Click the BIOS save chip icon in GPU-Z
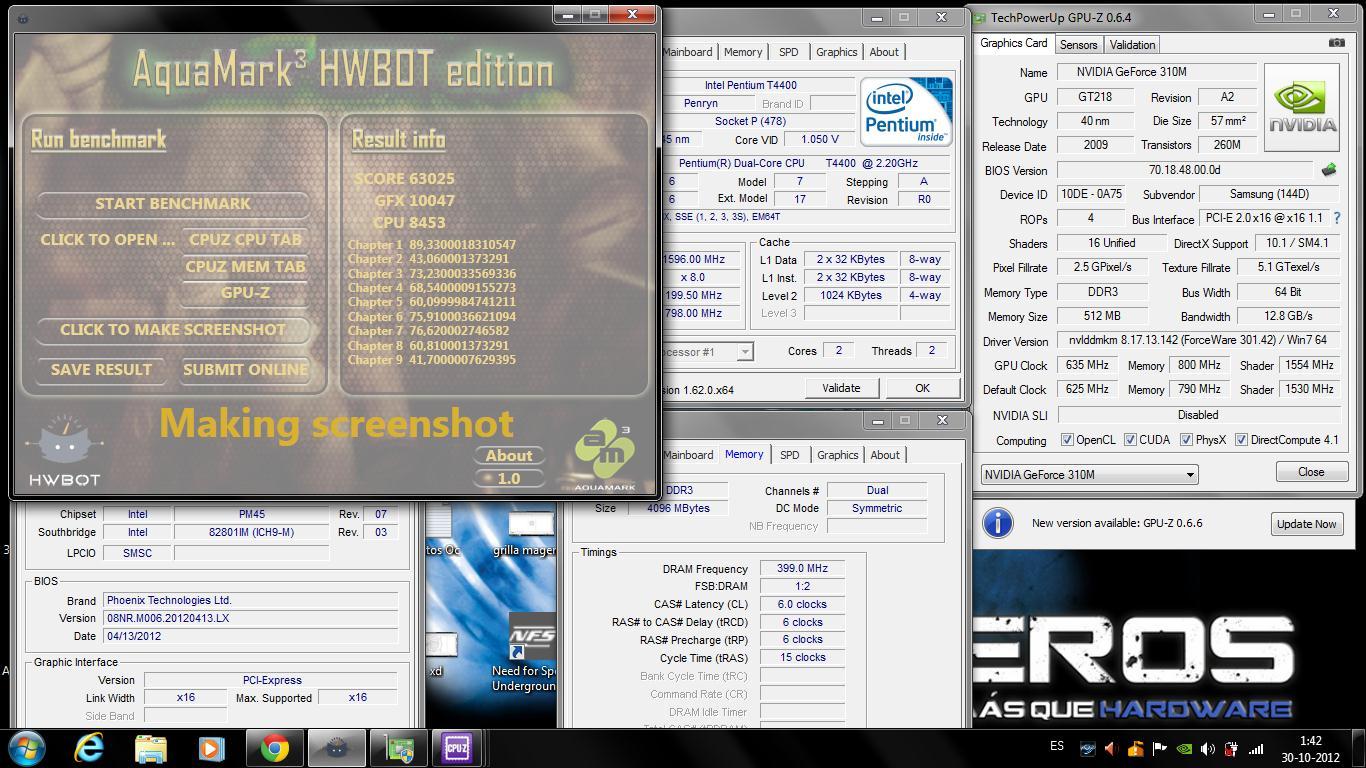This screenshot has height=768, width=1366. coord(1329,170)
